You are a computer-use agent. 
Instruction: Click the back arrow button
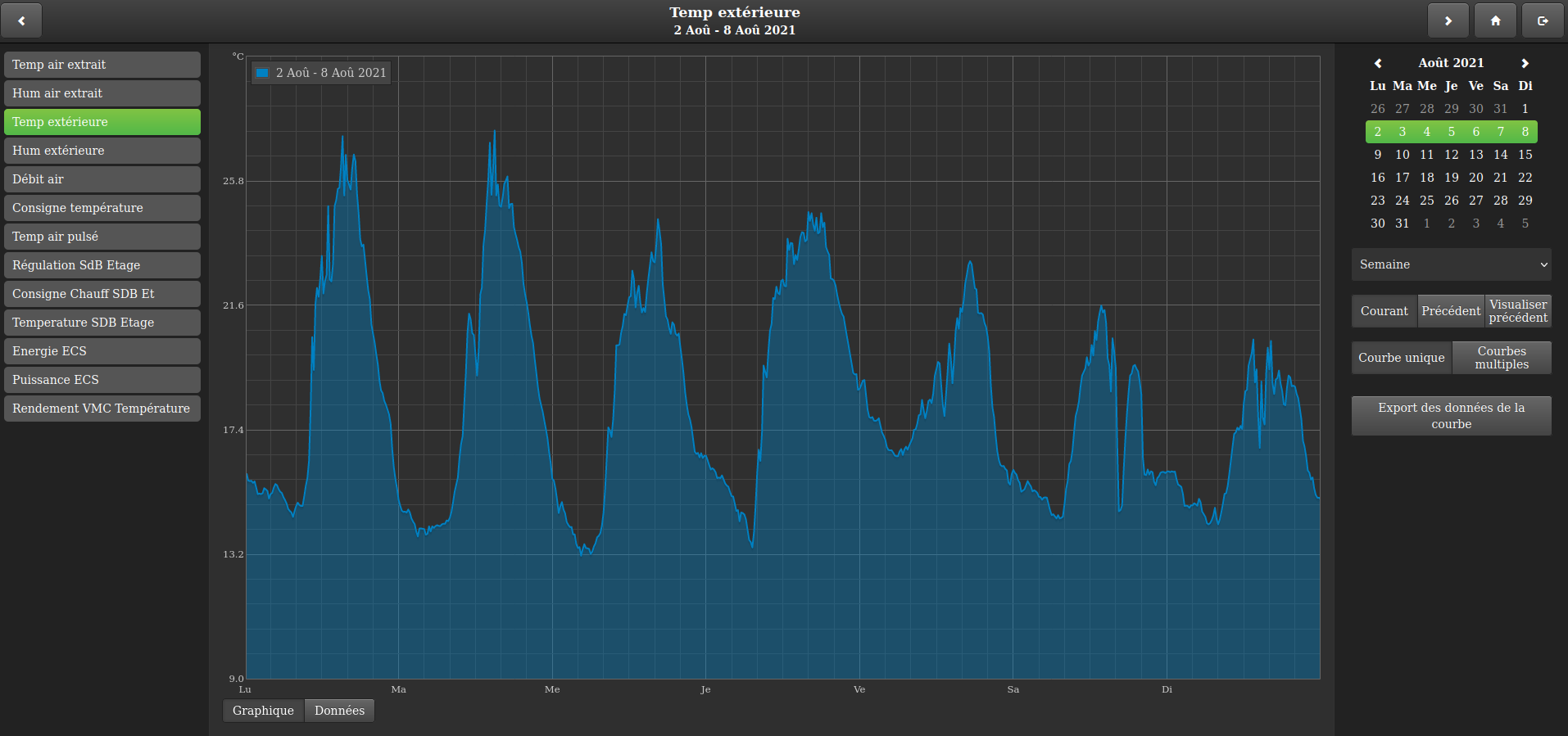(x=21, y=21)
